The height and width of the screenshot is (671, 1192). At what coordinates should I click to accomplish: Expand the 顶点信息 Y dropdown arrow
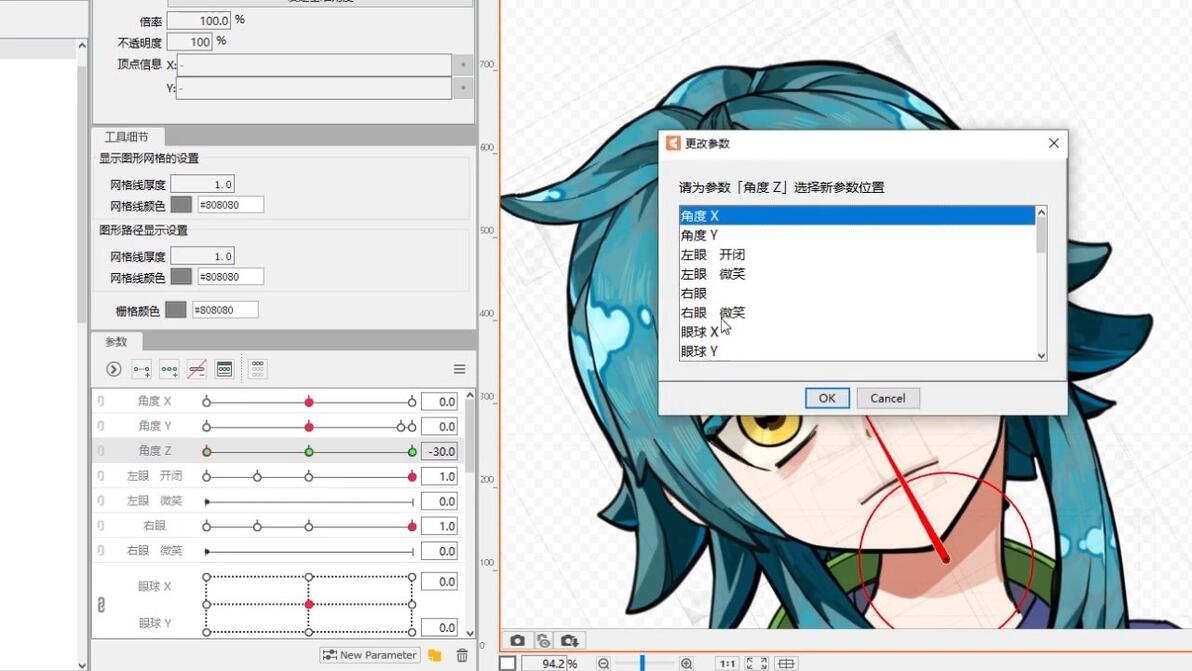click(462, 88)
